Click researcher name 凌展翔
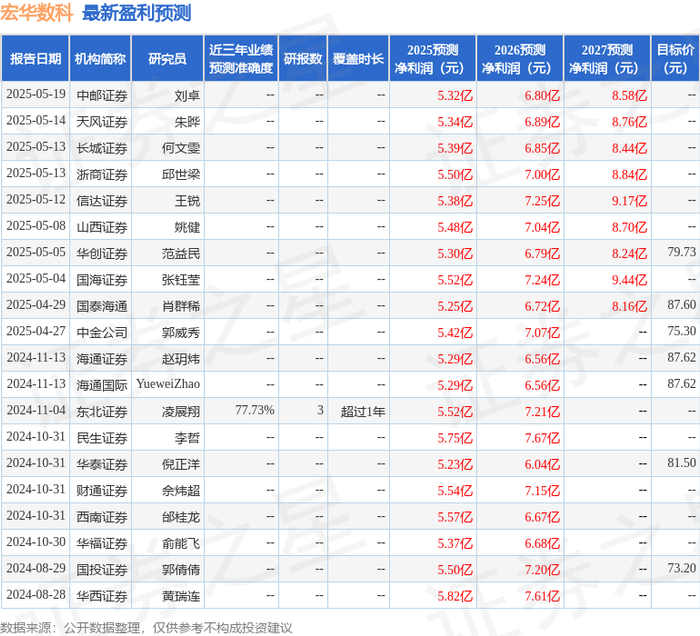700x636 pixels. [x=181, y=411]
